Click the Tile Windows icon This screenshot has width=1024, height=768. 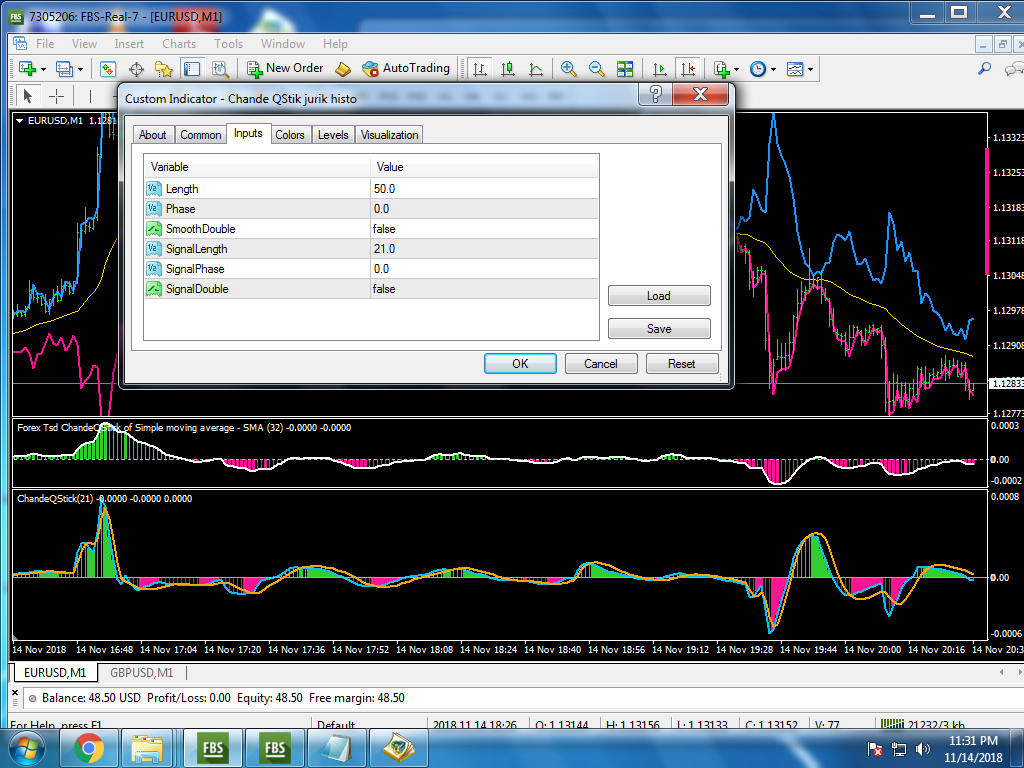coord(625,69)
